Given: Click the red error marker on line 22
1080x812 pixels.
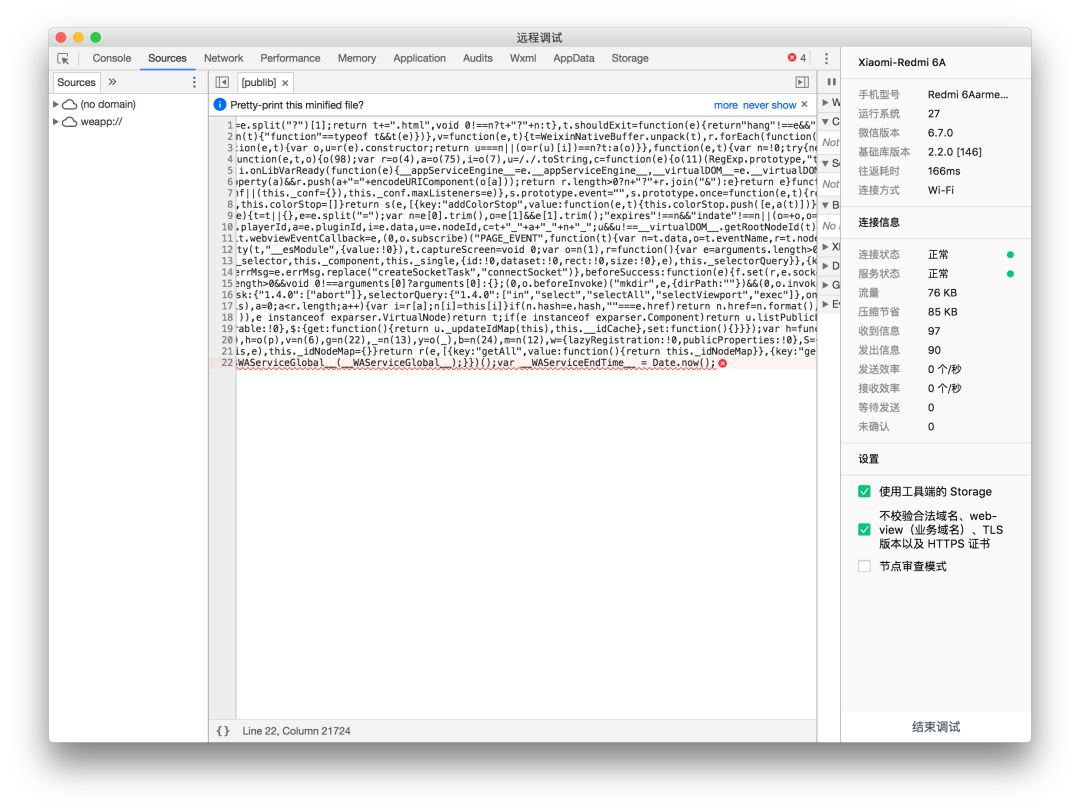Looking at the screenshot, I should tap(723, 363).
